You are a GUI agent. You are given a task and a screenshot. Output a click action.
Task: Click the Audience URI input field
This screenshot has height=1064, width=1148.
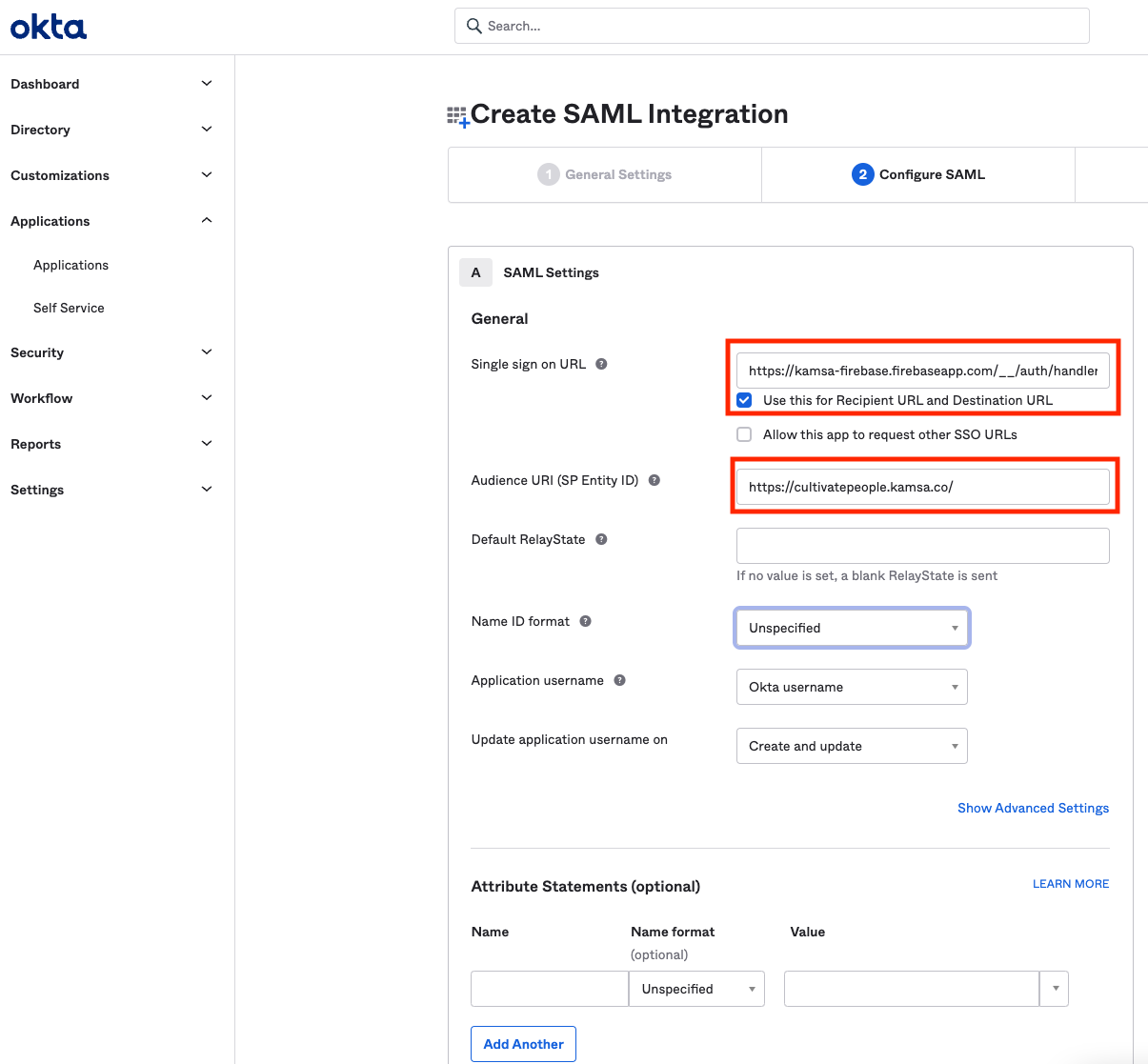pyautogui.click(x=922, y=487)
